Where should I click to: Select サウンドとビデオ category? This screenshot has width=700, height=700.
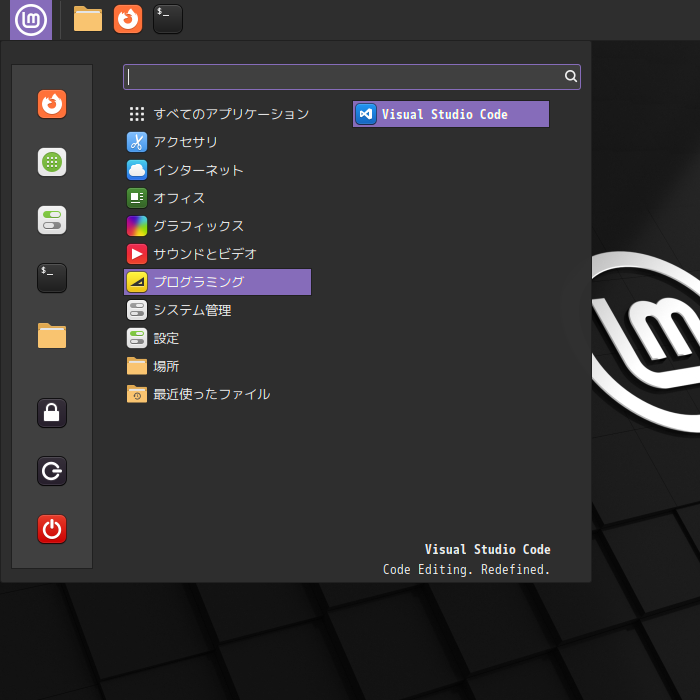(217, 254)
